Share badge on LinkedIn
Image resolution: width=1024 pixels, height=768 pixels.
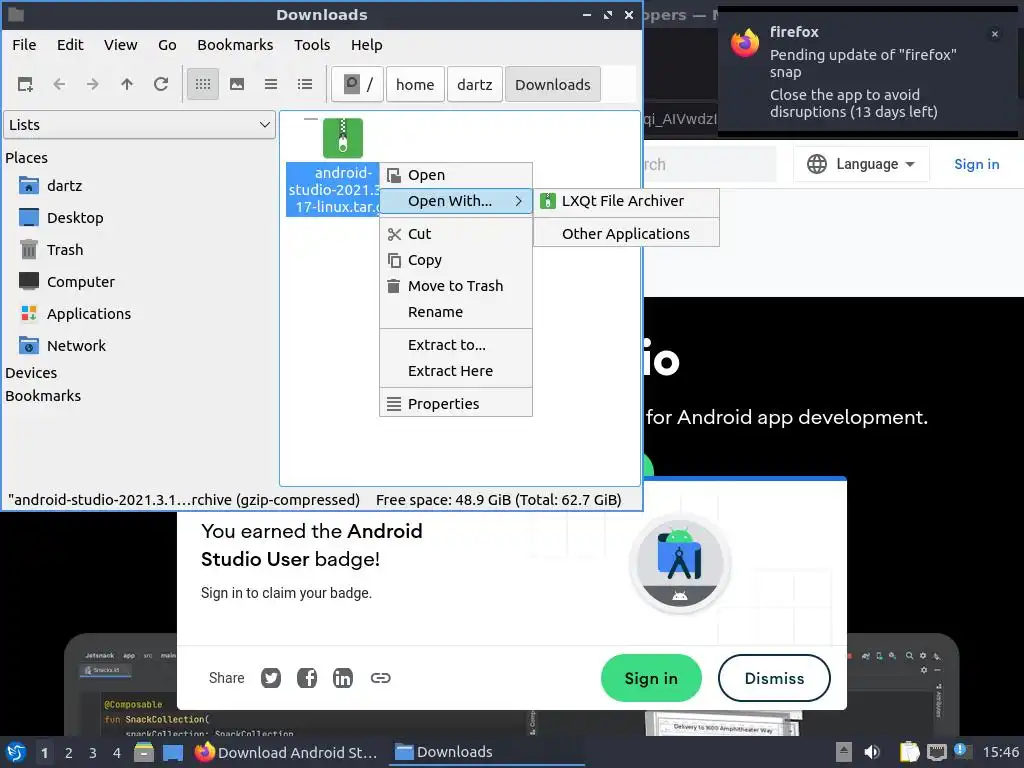[x=343, y=678]
